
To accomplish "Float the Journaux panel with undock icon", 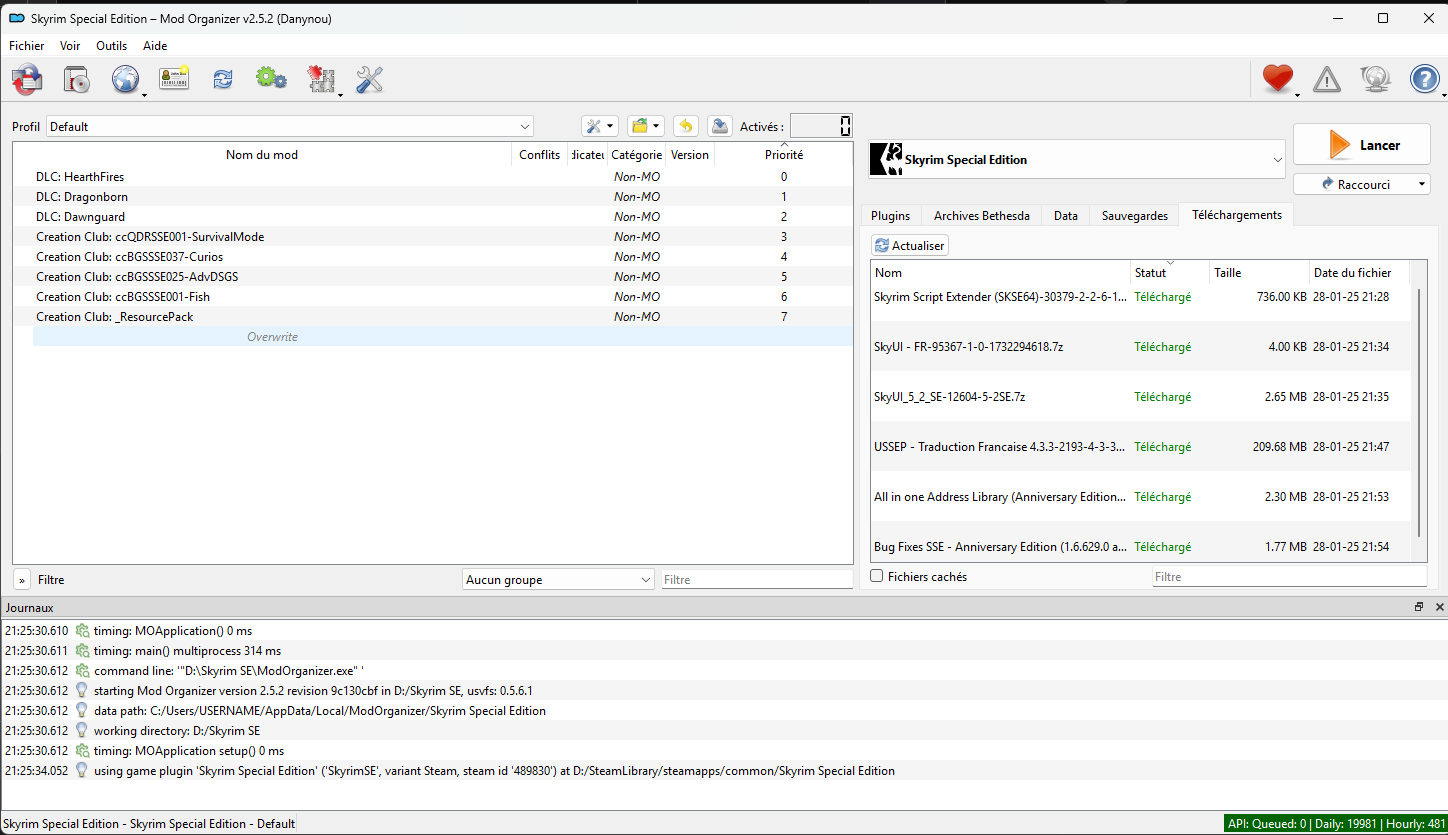I will point(1418,607).
